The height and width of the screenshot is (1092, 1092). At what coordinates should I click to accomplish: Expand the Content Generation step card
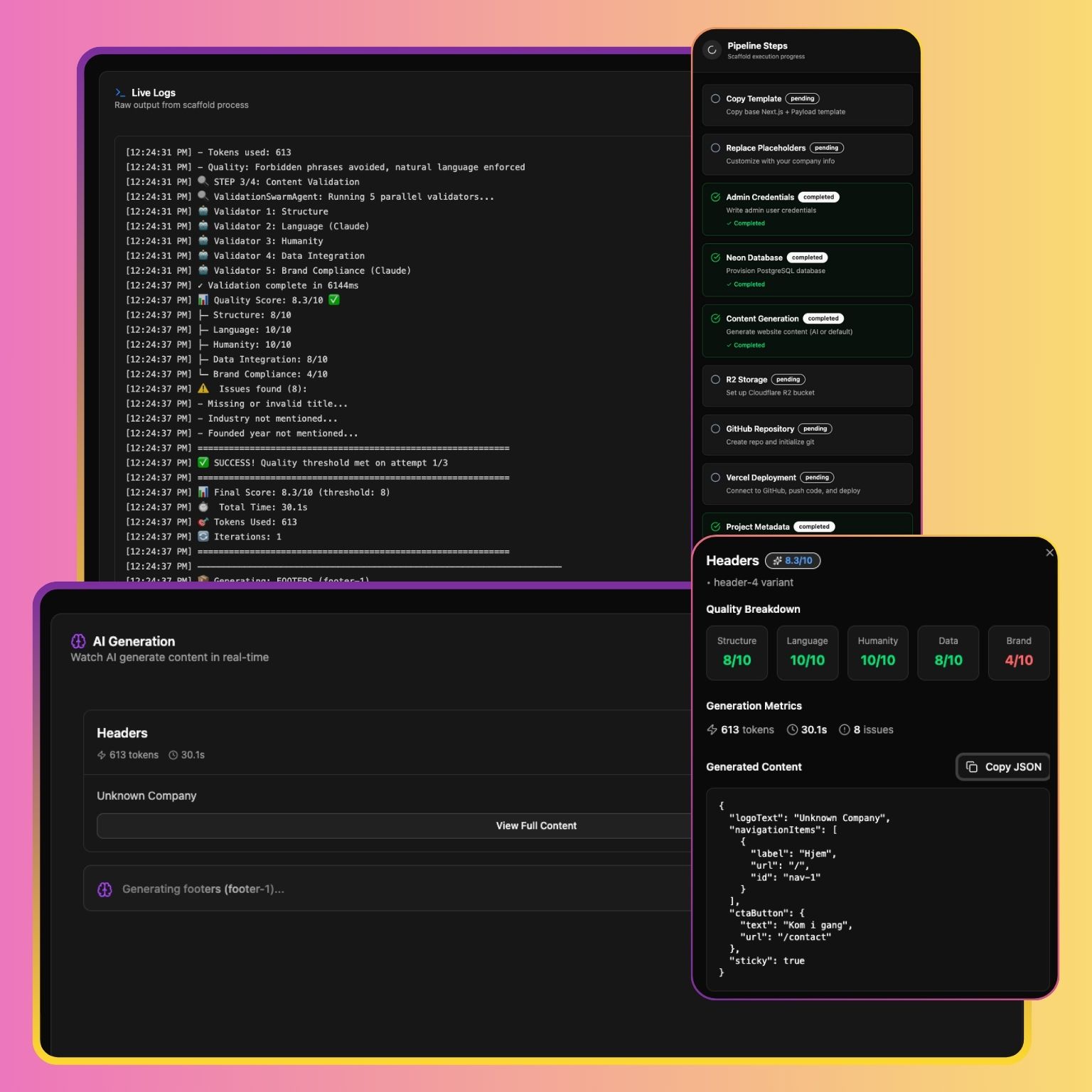point(807,331)
